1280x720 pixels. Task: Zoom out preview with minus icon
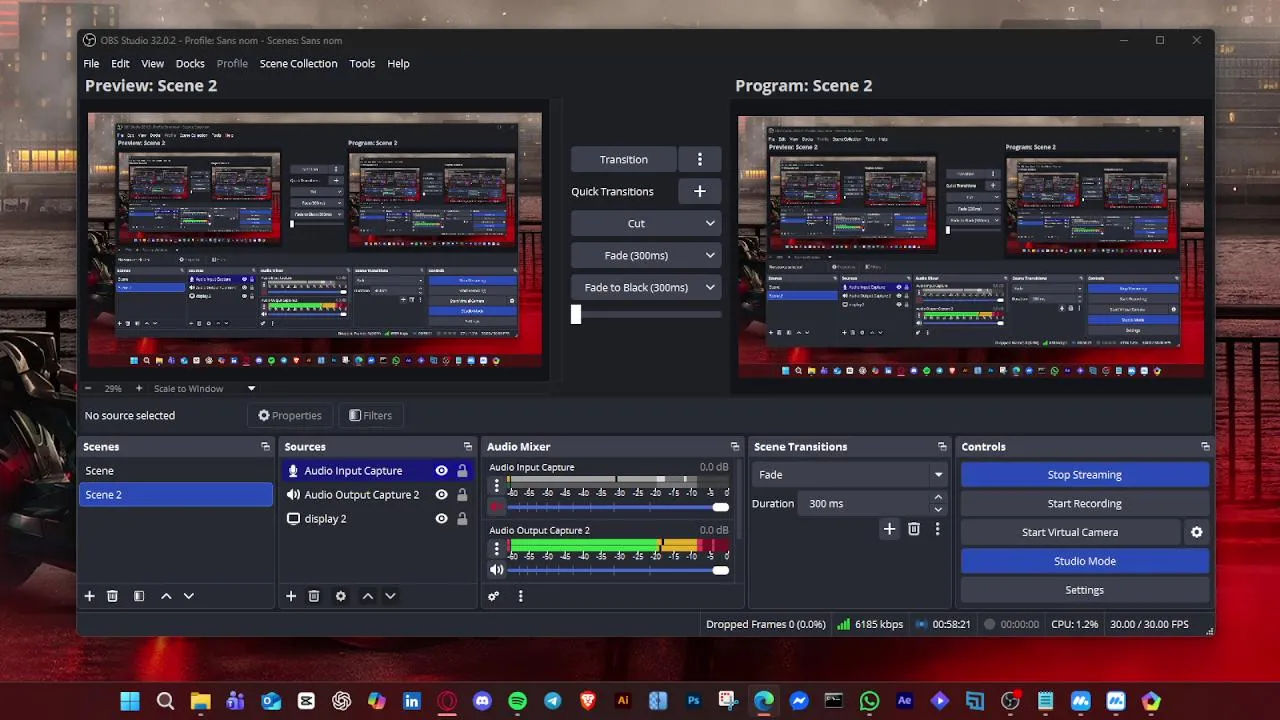[88, 388]
